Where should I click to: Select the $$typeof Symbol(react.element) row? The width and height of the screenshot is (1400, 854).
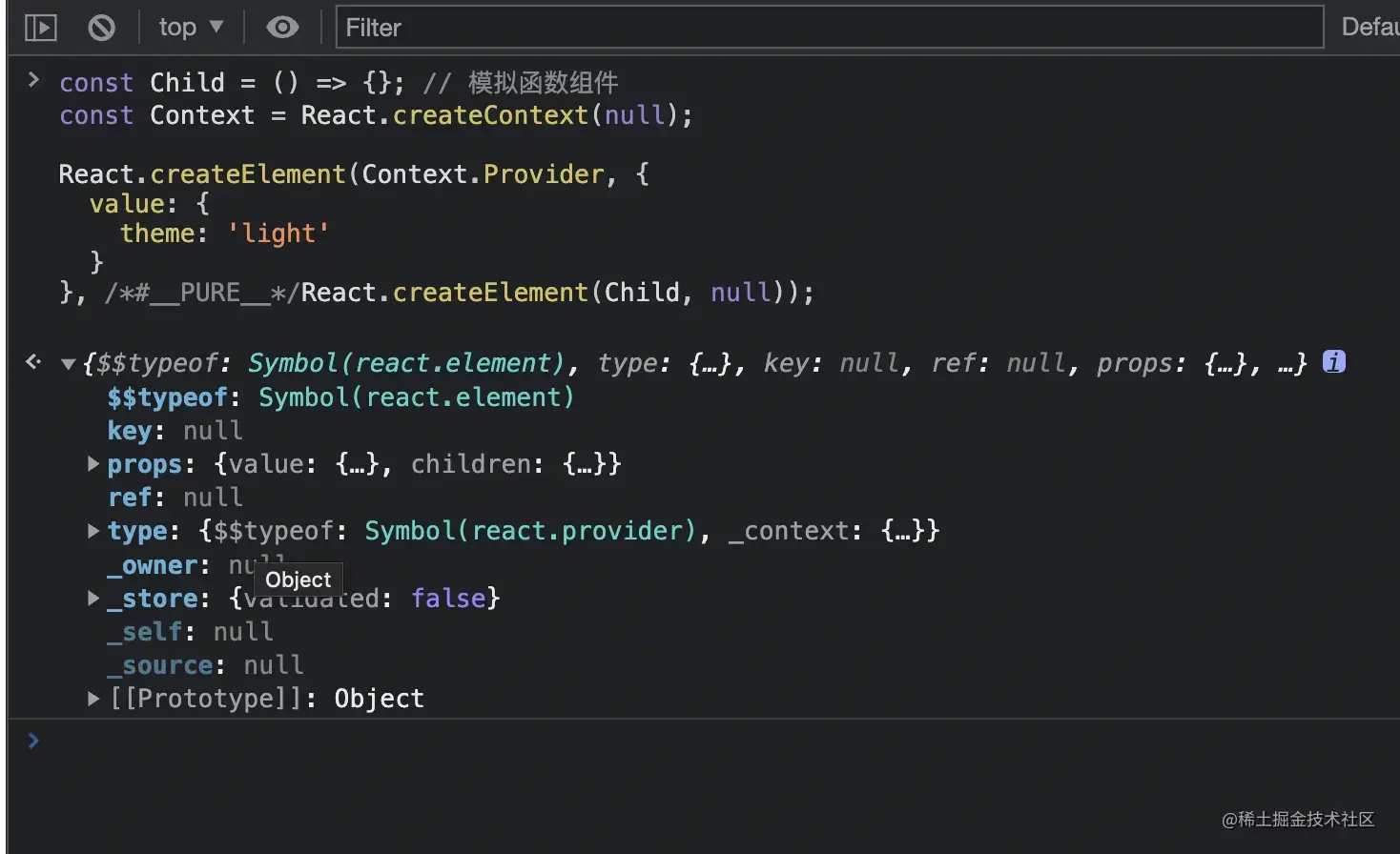[340, 397]
